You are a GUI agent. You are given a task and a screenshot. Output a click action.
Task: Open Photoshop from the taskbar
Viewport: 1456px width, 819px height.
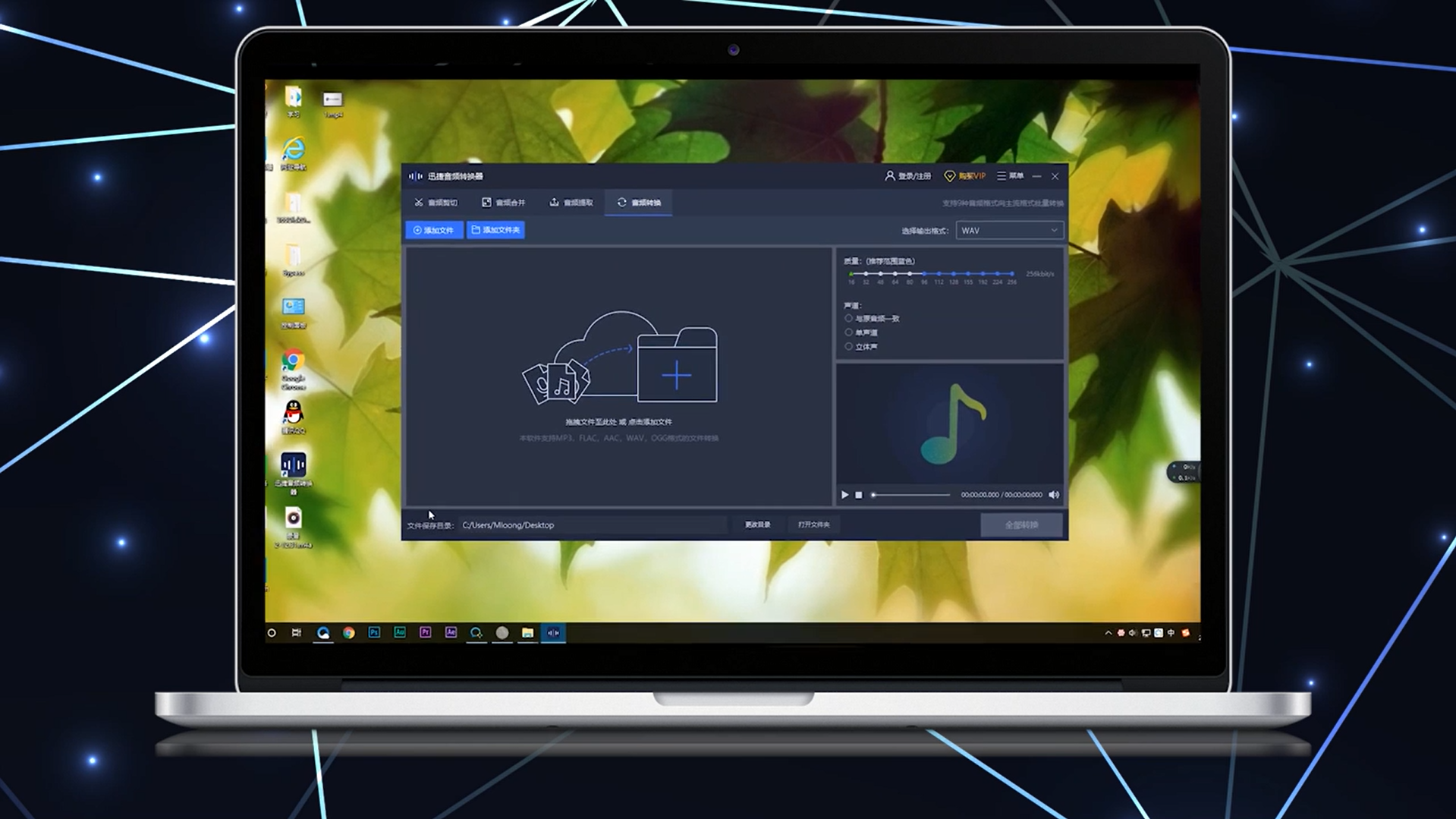(x=374, y=633)
